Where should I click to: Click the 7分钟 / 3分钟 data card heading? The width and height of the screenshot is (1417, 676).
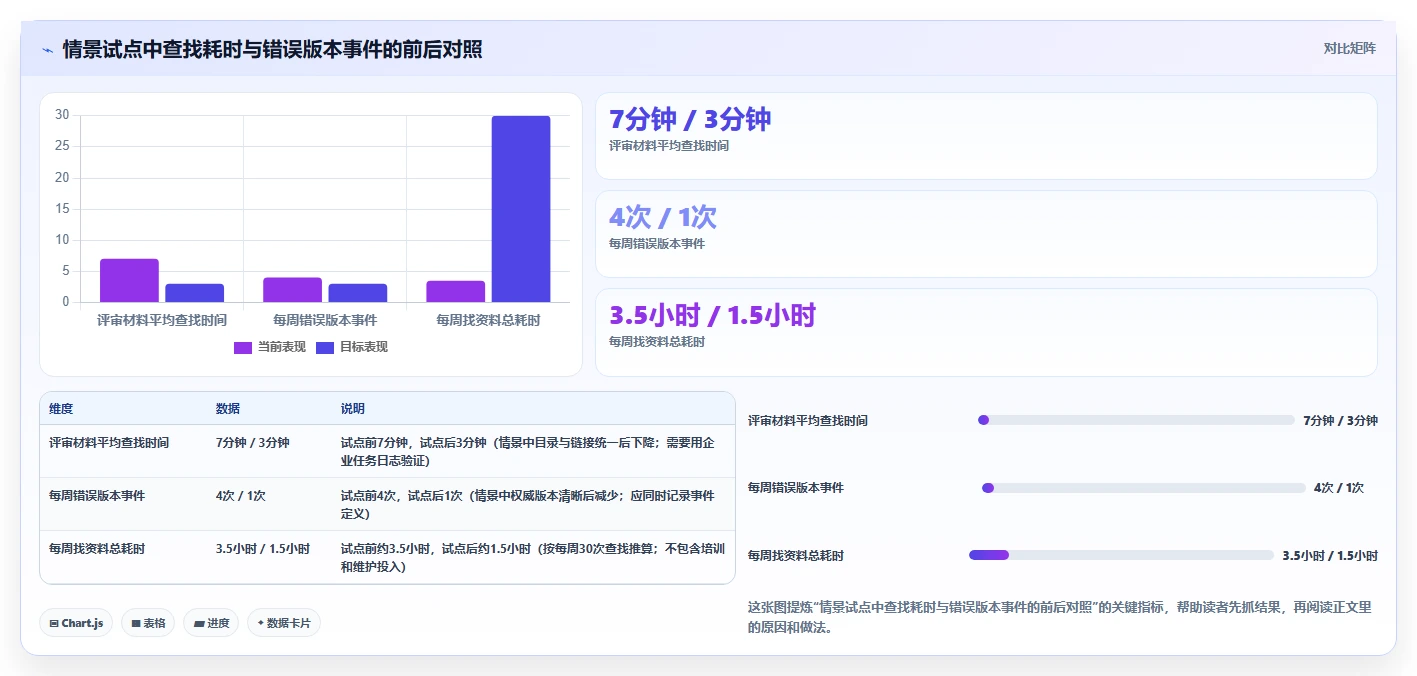690,119
